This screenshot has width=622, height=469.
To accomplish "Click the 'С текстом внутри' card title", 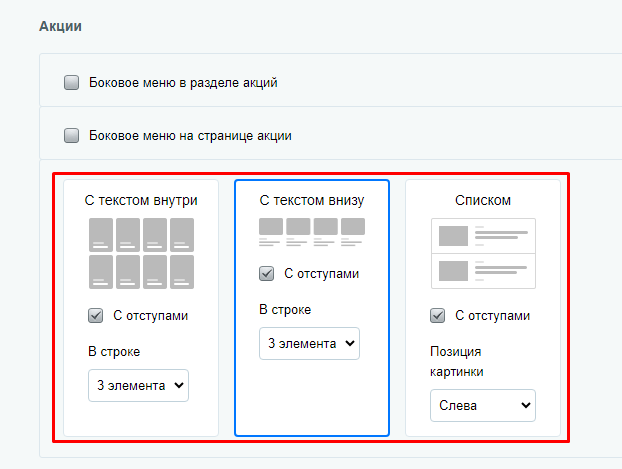I will [x=141, y=200].
